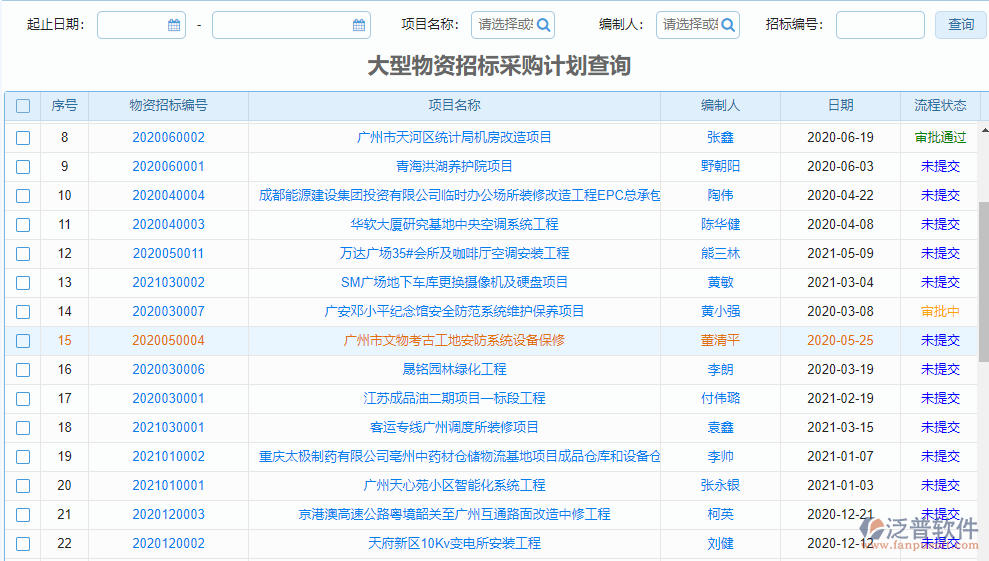Open calendar icon in start date field
Screen dimensions: 989x561
coord(174,25)
